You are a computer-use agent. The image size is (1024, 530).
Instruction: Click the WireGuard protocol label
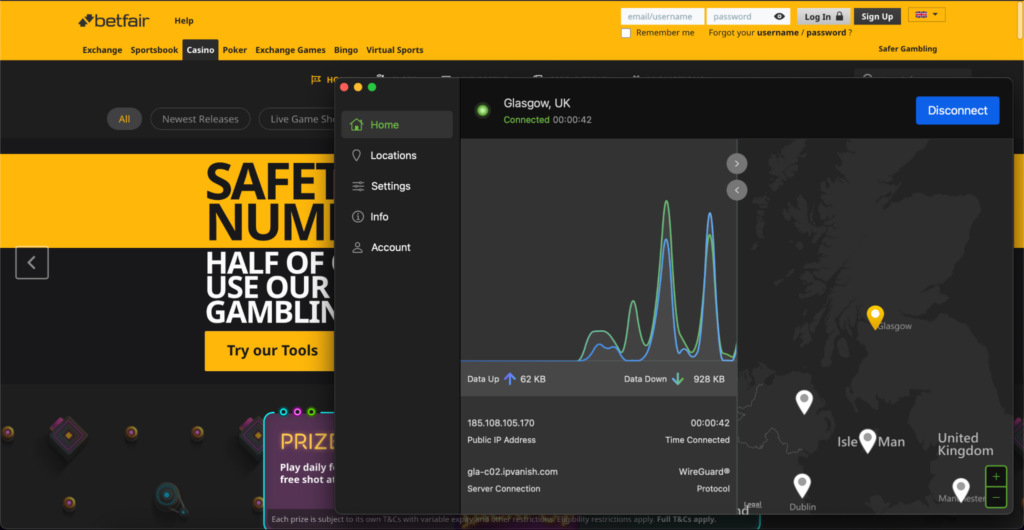704,471
